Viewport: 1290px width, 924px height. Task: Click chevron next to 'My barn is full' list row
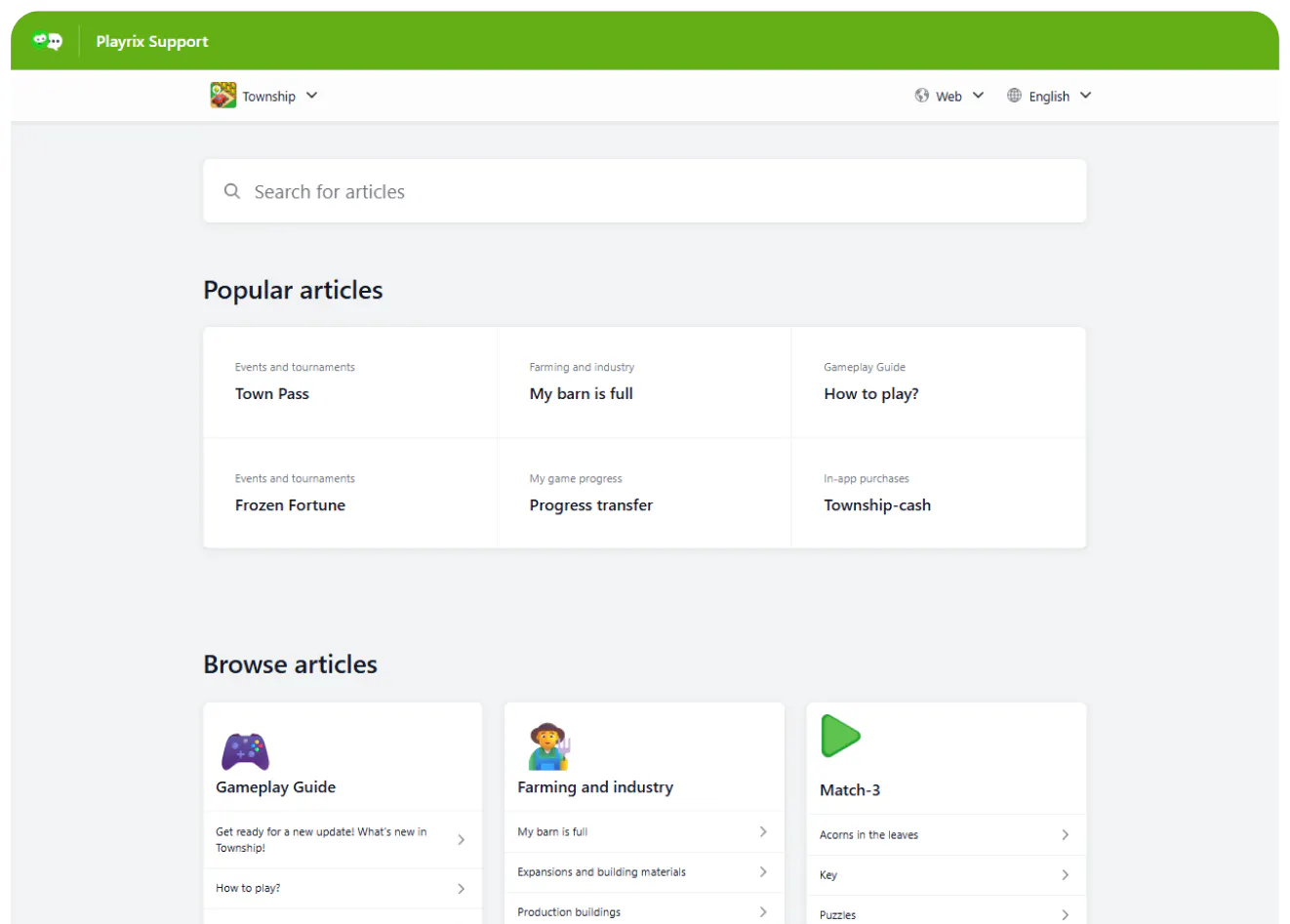[x=763, y=831]
